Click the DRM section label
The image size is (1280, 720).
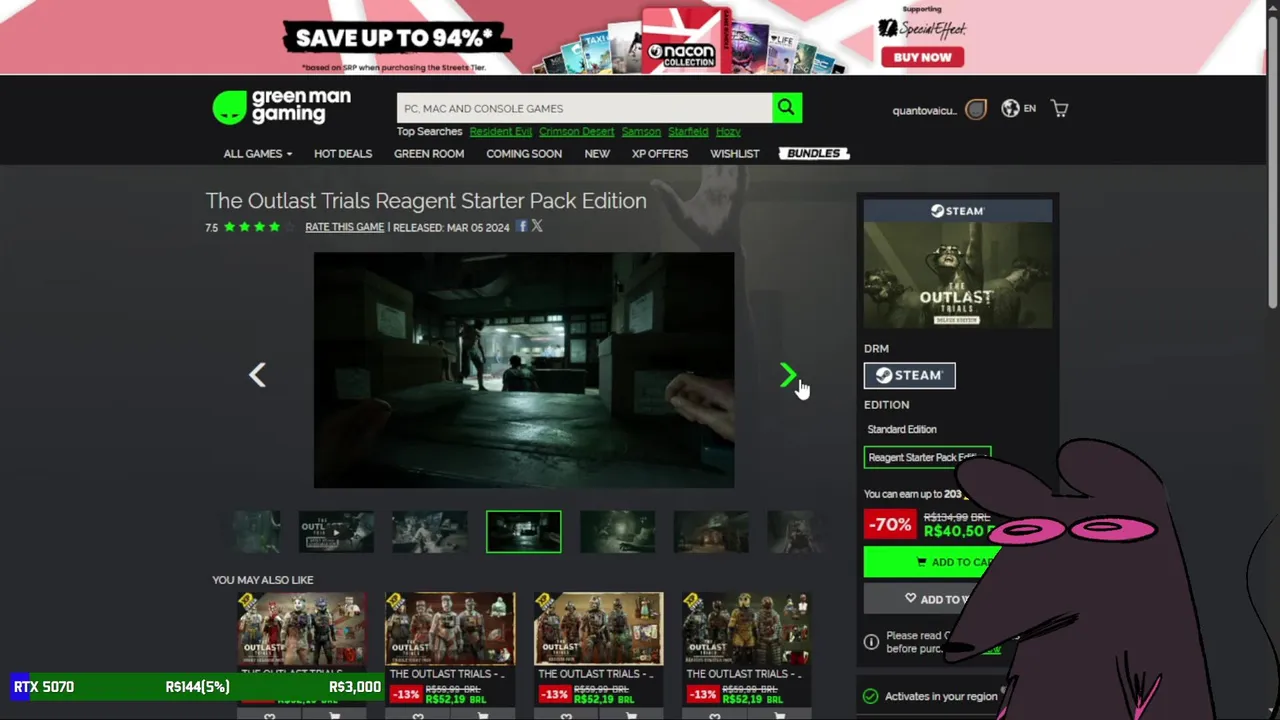876,349
